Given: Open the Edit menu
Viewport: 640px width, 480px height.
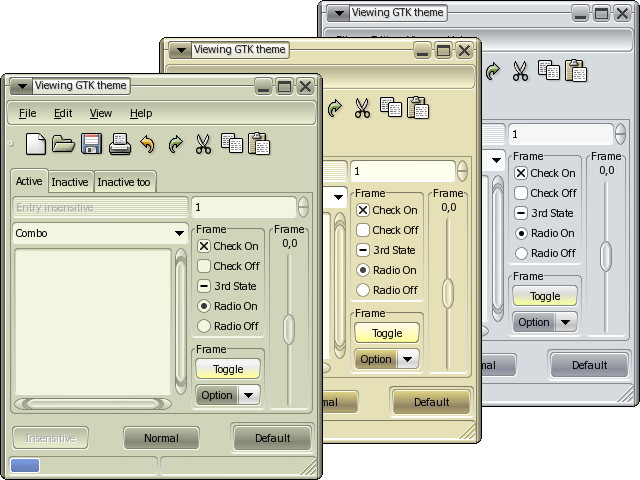Looking at the screenshot, I should pos(63,113).
